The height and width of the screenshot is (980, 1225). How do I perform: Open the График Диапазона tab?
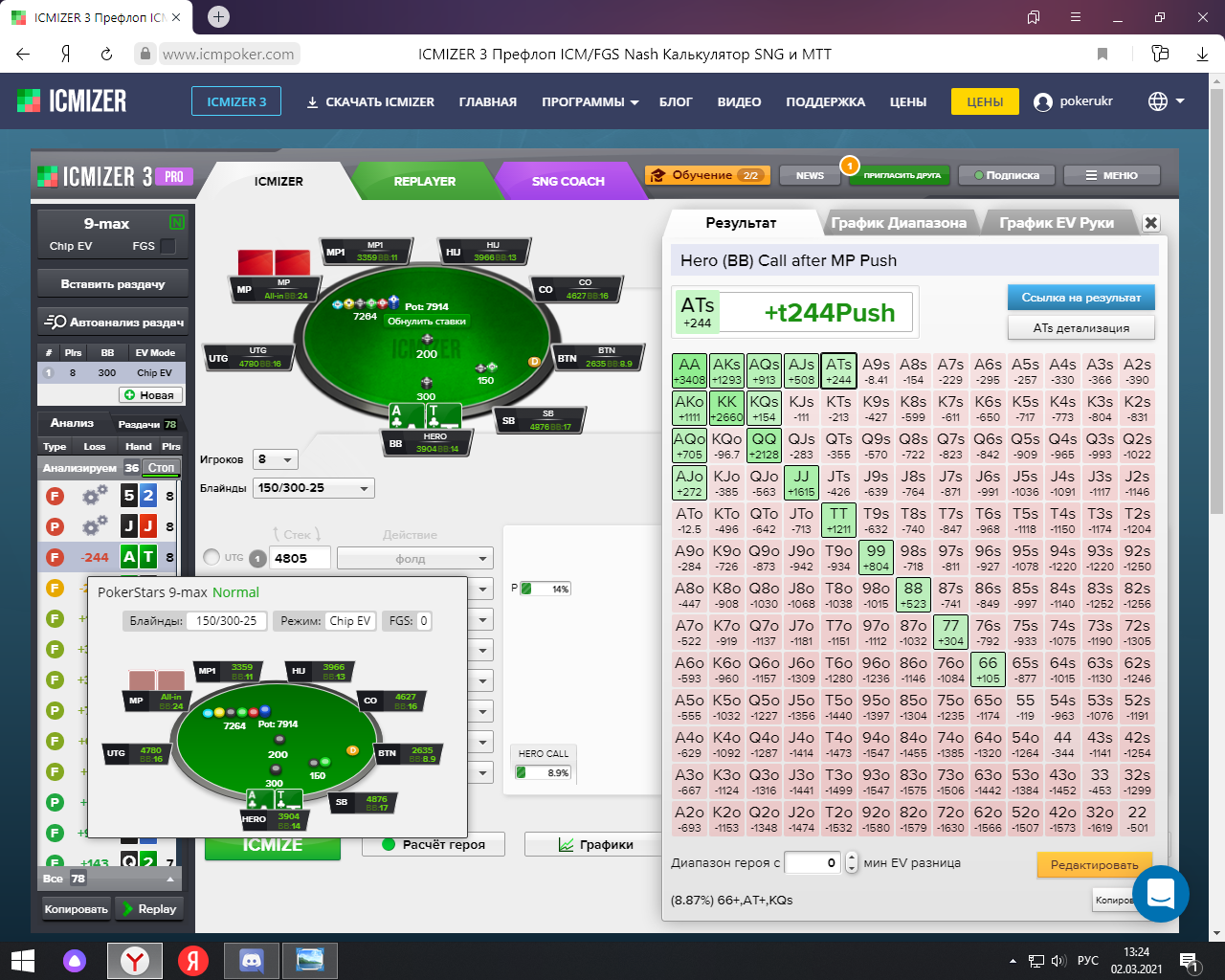[x=899, y=223]
